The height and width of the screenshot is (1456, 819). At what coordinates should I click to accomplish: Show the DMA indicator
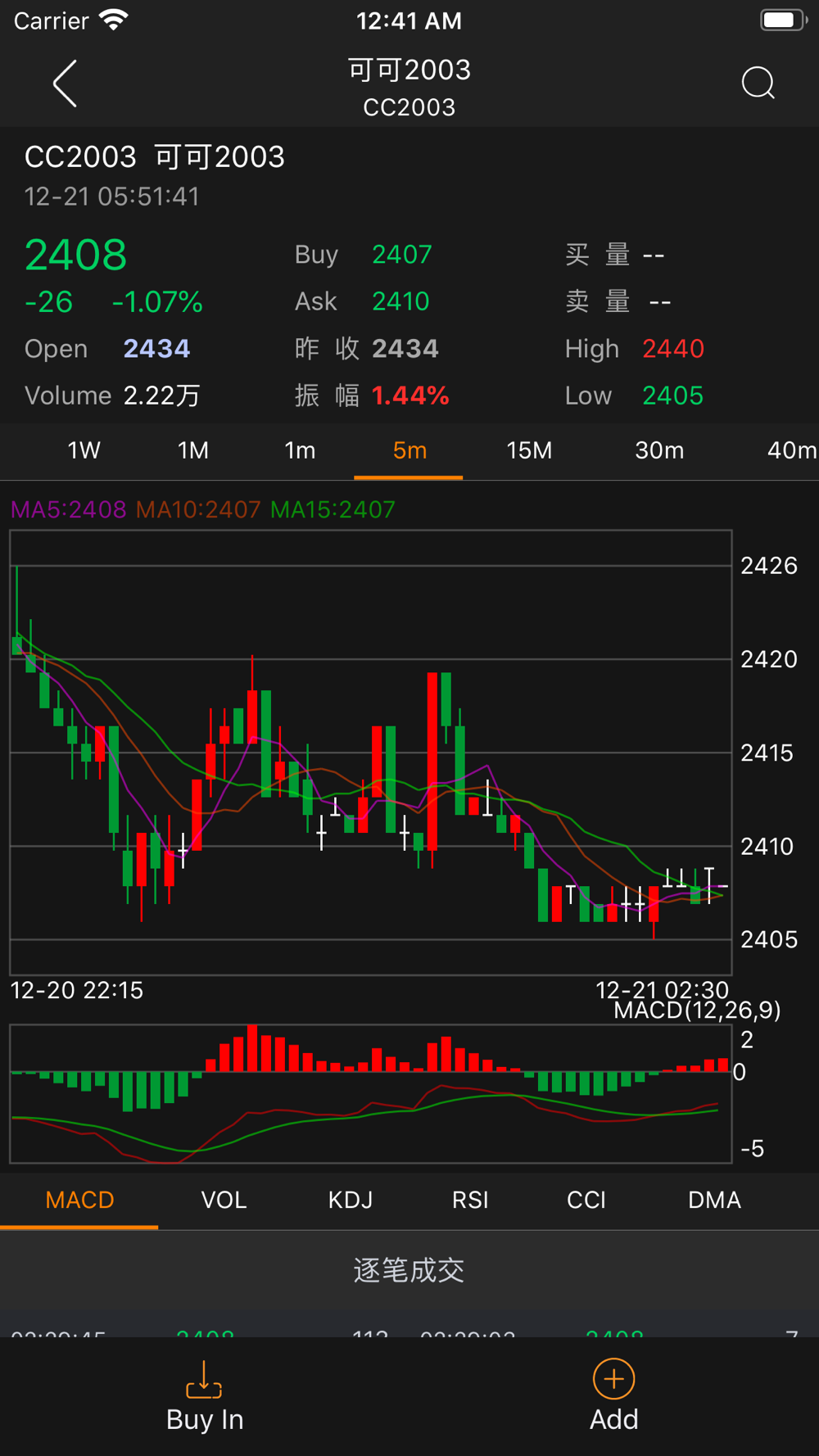[714, 1200]
